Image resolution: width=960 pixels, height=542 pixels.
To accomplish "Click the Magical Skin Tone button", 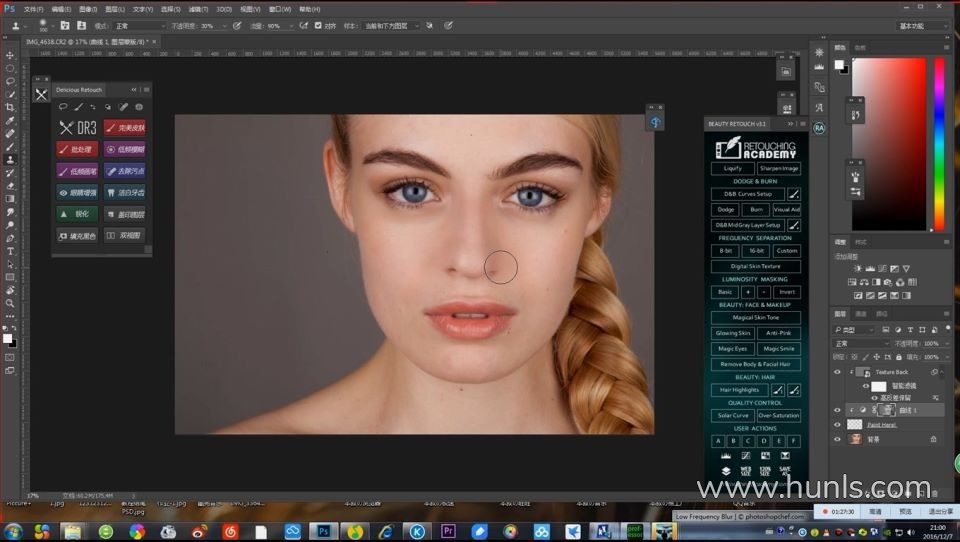I will pos(756,318).
